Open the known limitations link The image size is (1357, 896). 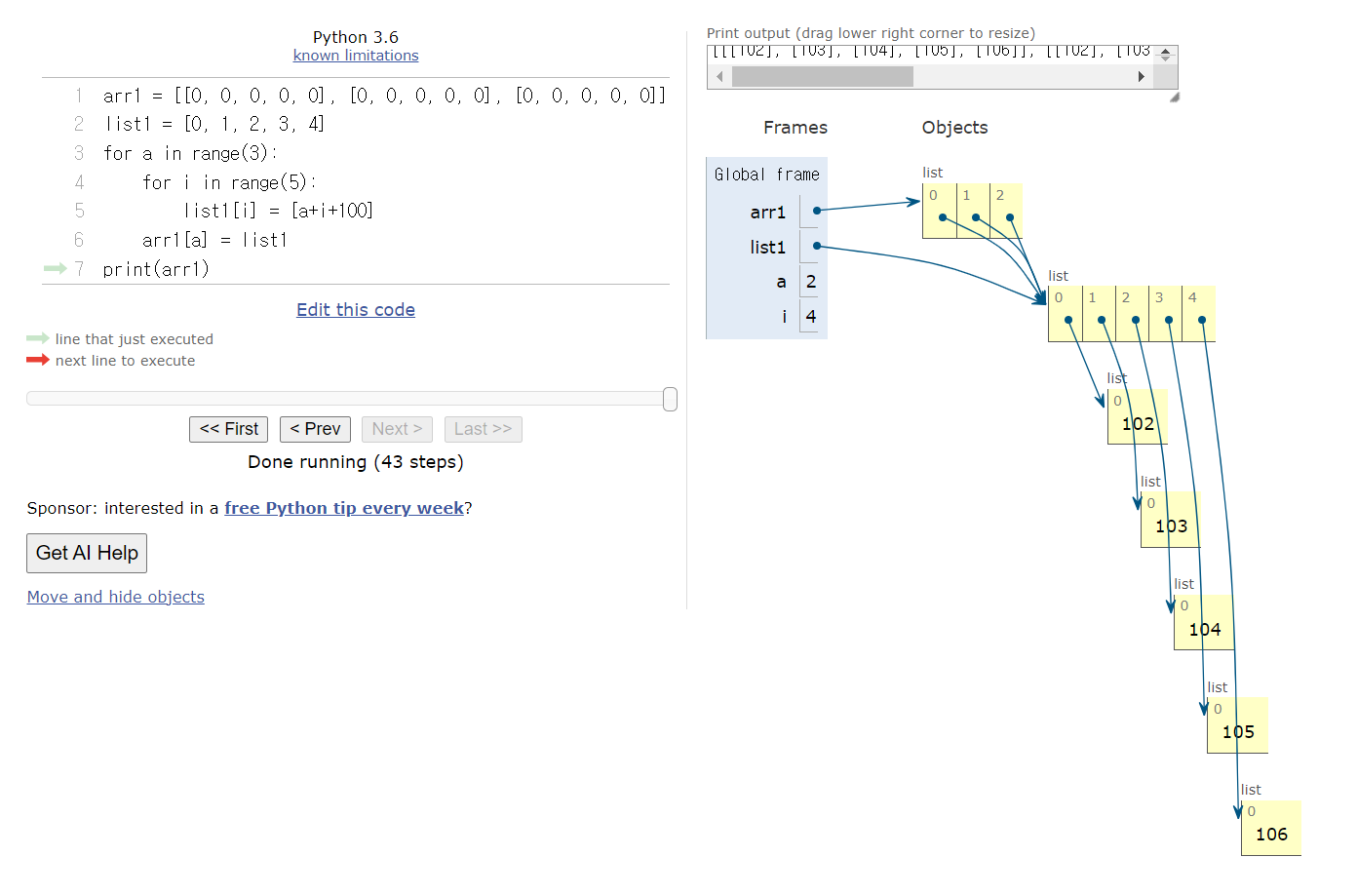tap(356, 56)
